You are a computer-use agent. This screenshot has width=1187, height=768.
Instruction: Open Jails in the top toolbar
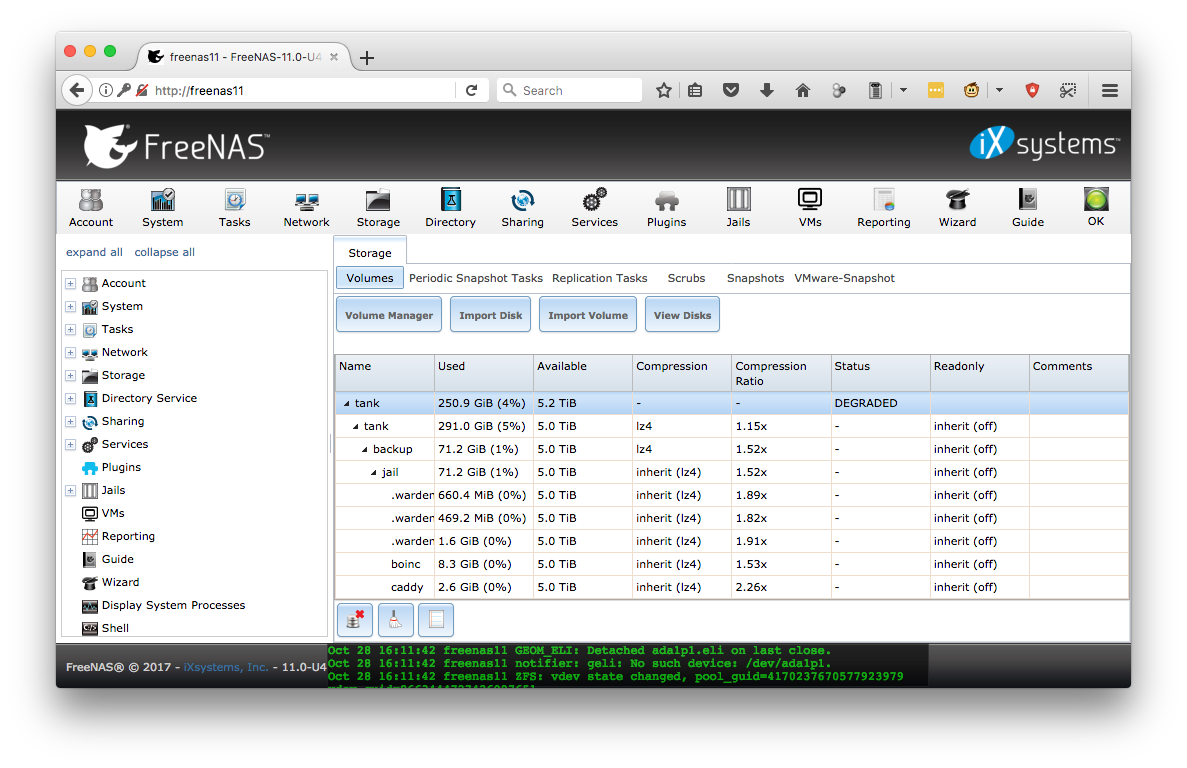[x=738, y=207]
